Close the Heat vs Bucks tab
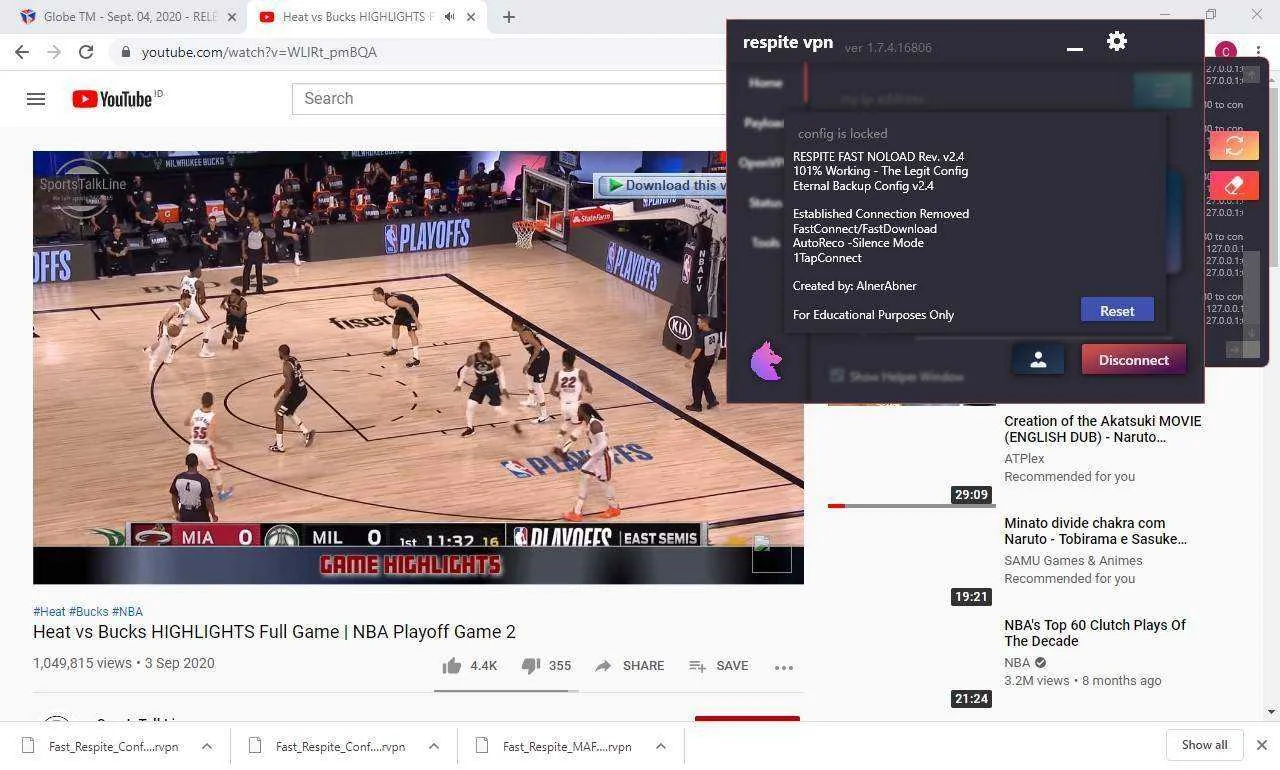This screenshot has width=1280, height=770. point(471,17)
